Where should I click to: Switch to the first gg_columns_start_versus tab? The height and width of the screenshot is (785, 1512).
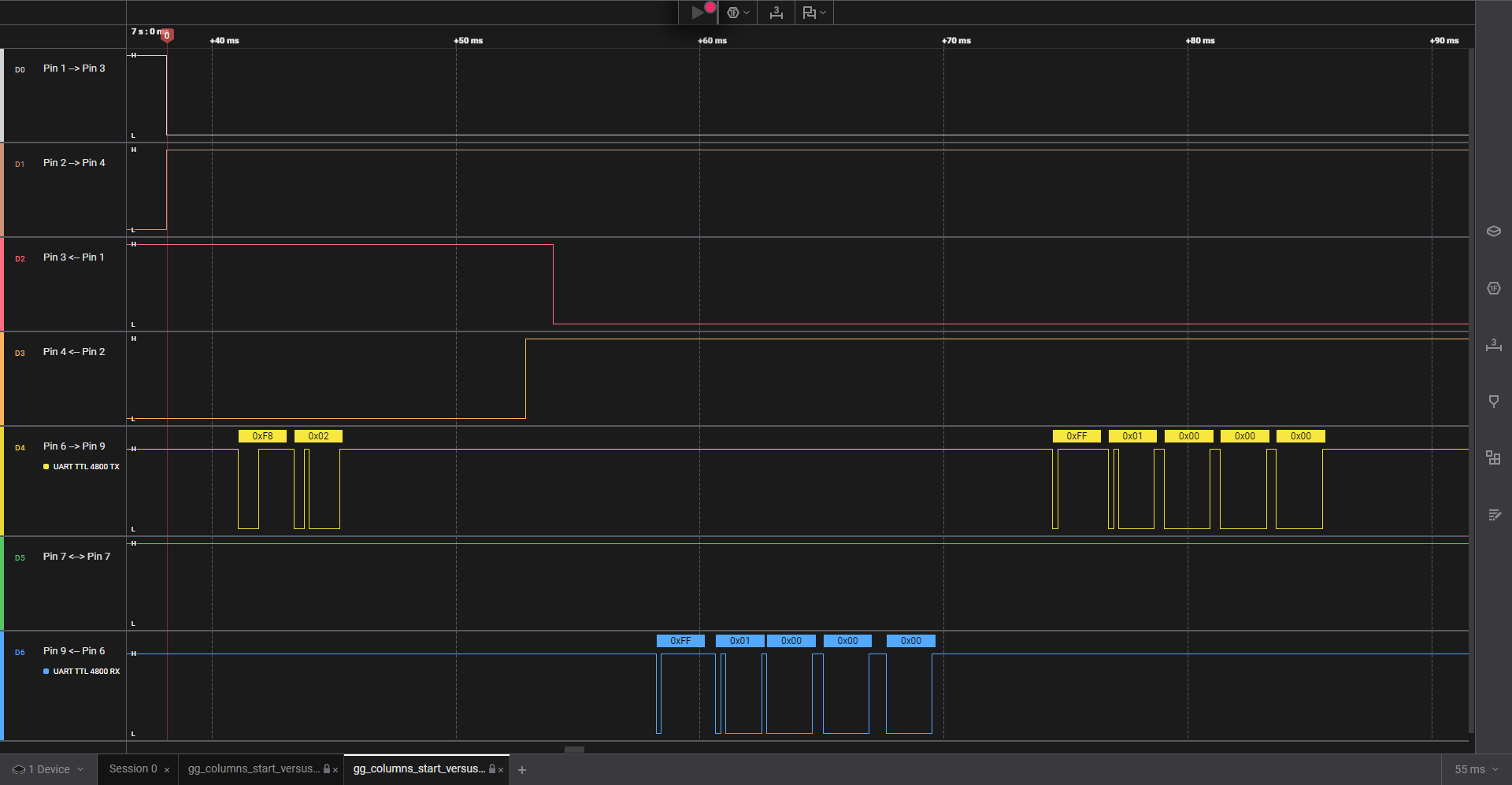(254, 769)
